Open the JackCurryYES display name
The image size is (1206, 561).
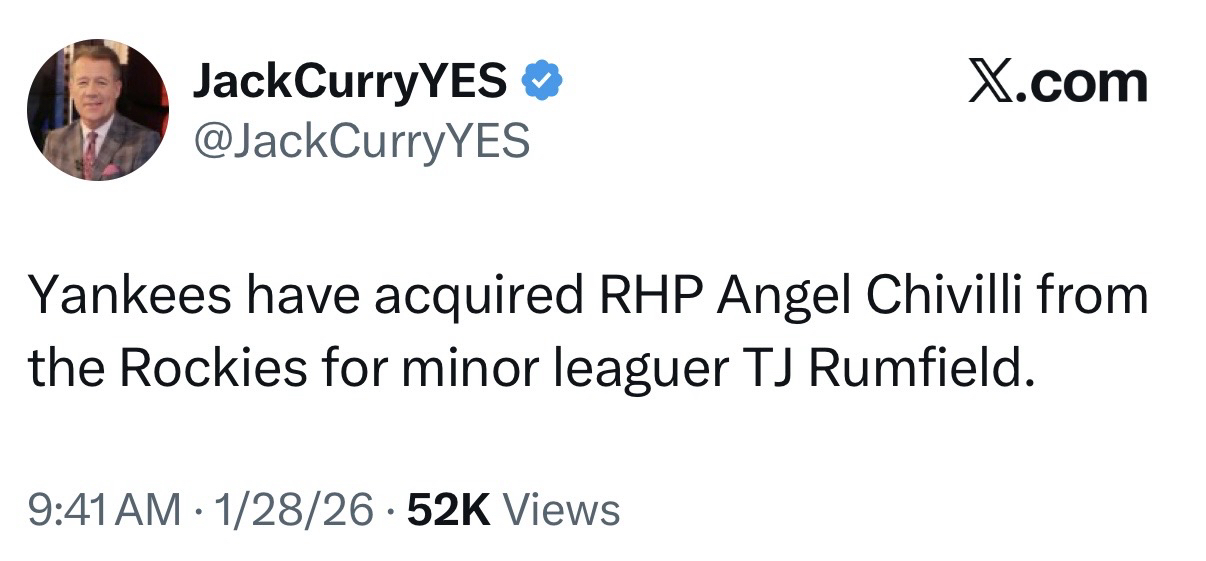coord(349,81)
